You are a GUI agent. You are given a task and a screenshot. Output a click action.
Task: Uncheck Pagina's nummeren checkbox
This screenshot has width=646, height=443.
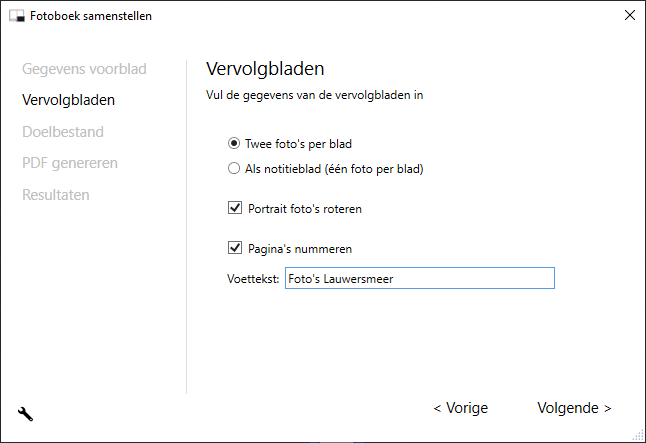[236, 248]
